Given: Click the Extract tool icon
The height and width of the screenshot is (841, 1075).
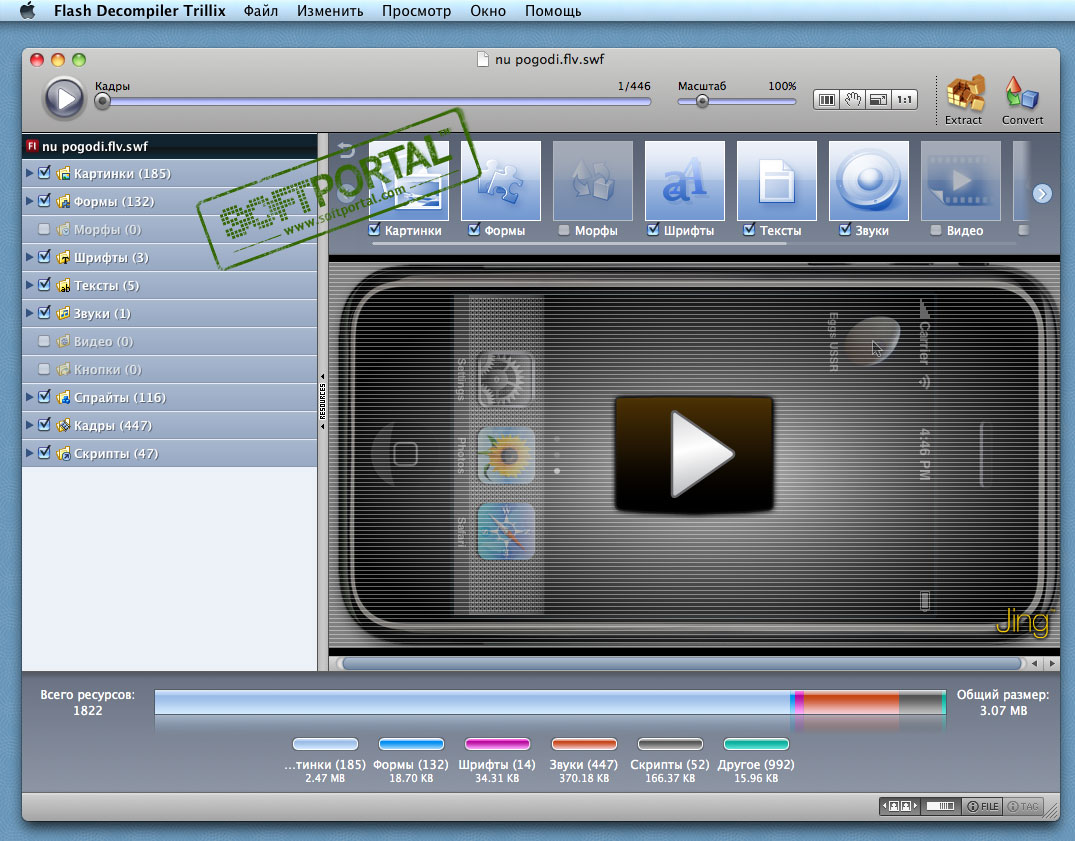Looking at the screenshot, I should coord(965,93).
